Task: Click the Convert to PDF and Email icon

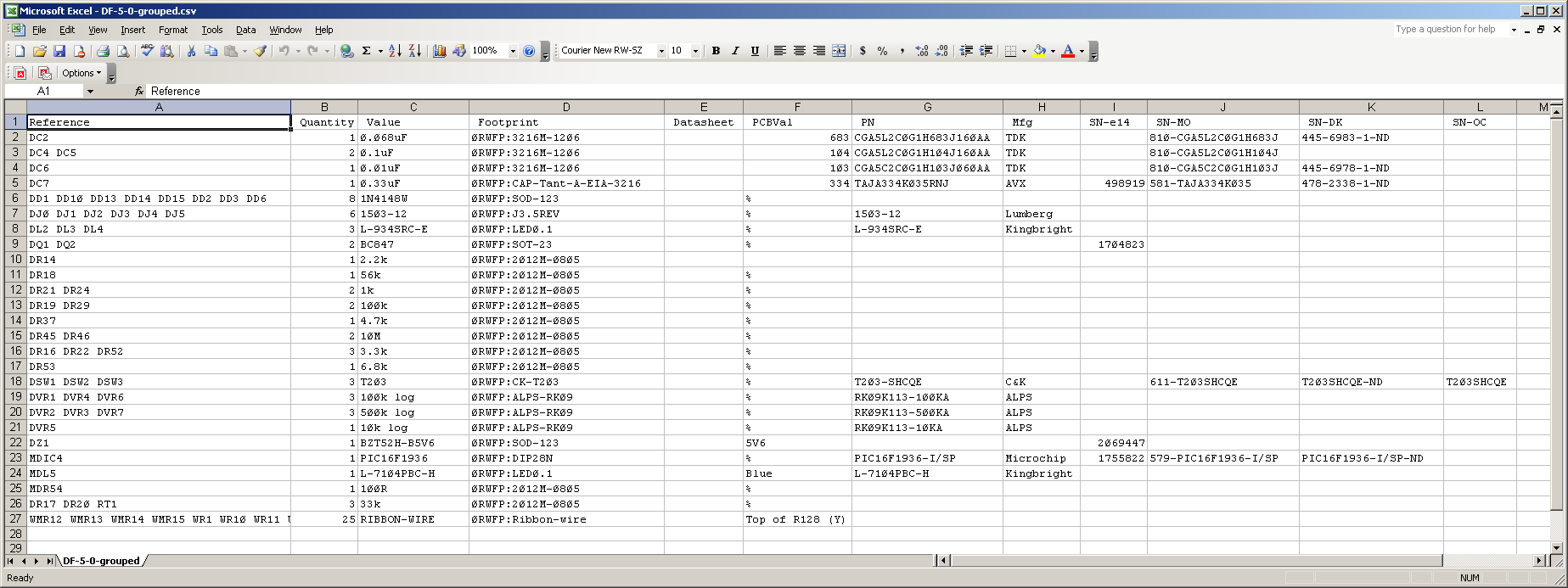Action: (45, 73)
